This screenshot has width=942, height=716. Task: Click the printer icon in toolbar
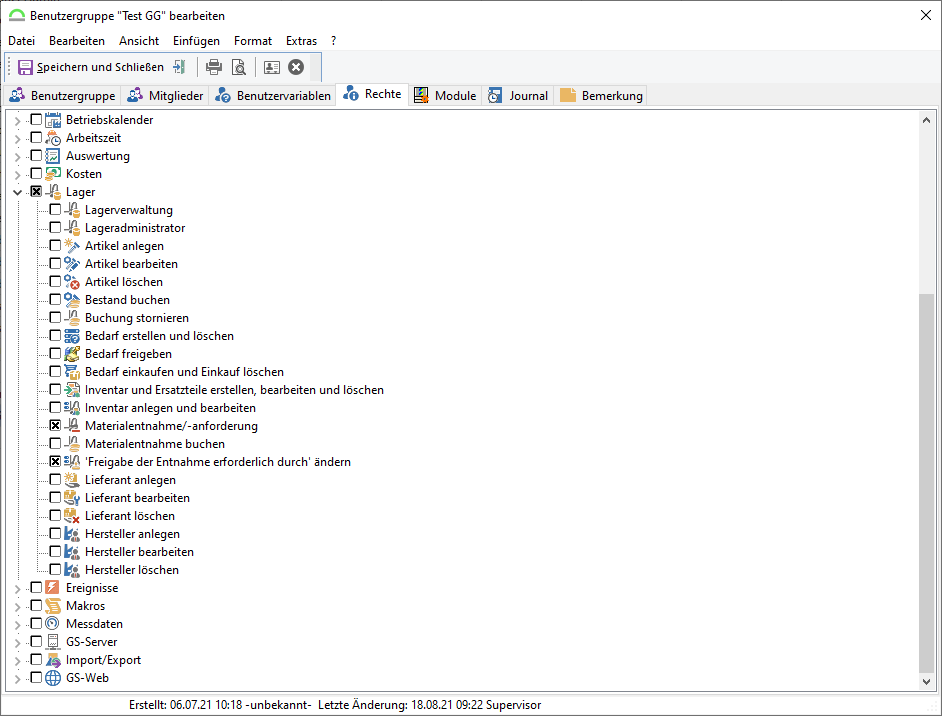click(214, 67)
